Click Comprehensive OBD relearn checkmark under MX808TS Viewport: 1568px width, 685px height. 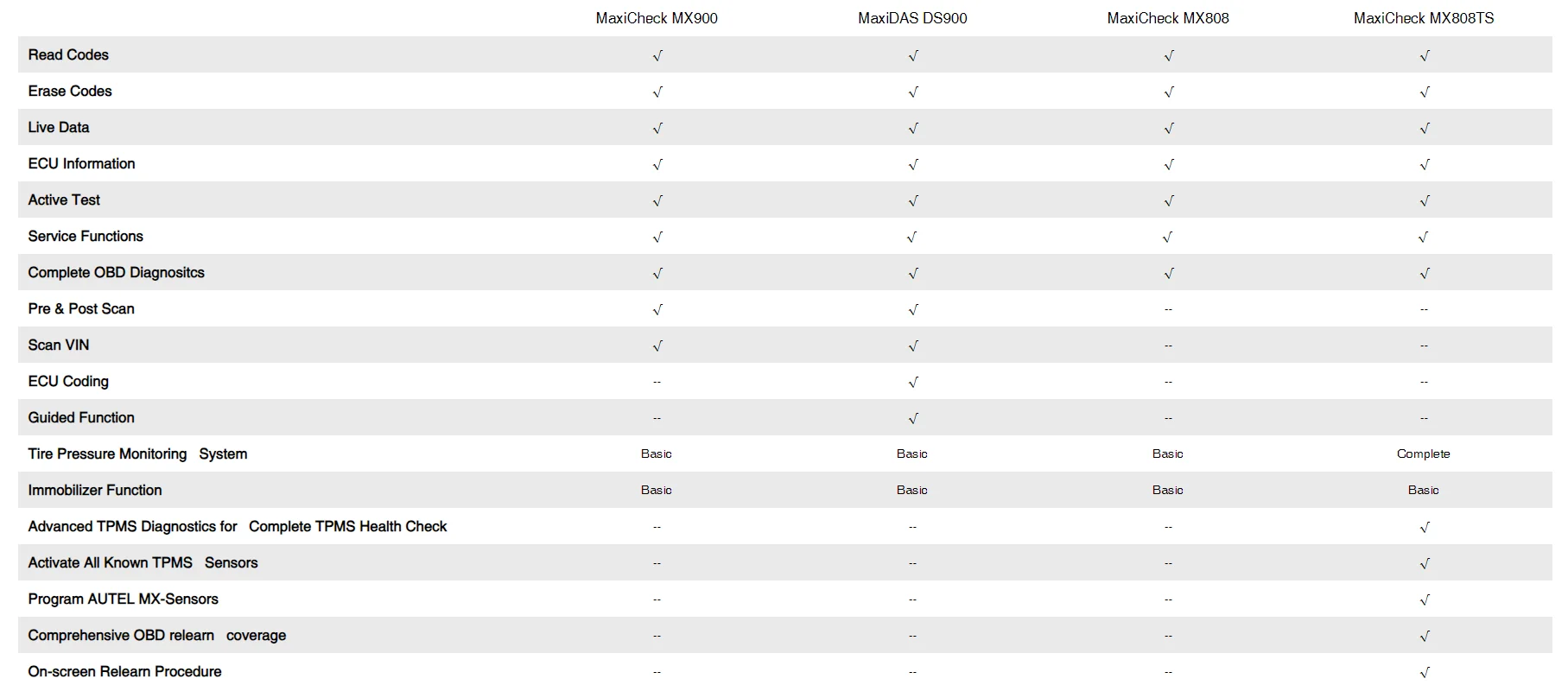tap(1425, 636)
